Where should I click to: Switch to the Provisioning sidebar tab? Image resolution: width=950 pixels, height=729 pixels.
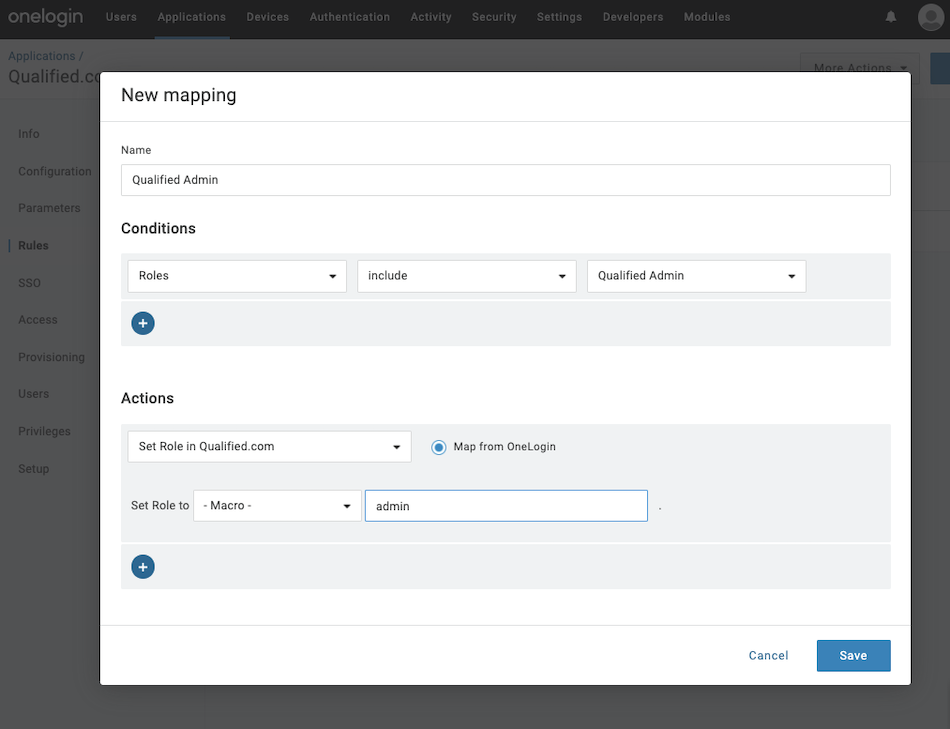(51, 358)
